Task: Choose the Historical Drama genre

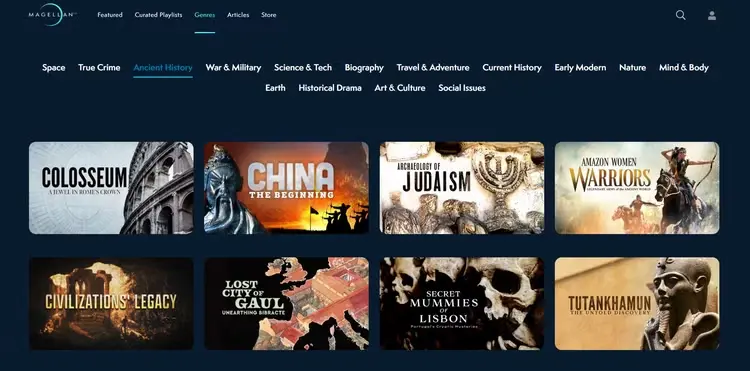Action: tap(330, 88)
